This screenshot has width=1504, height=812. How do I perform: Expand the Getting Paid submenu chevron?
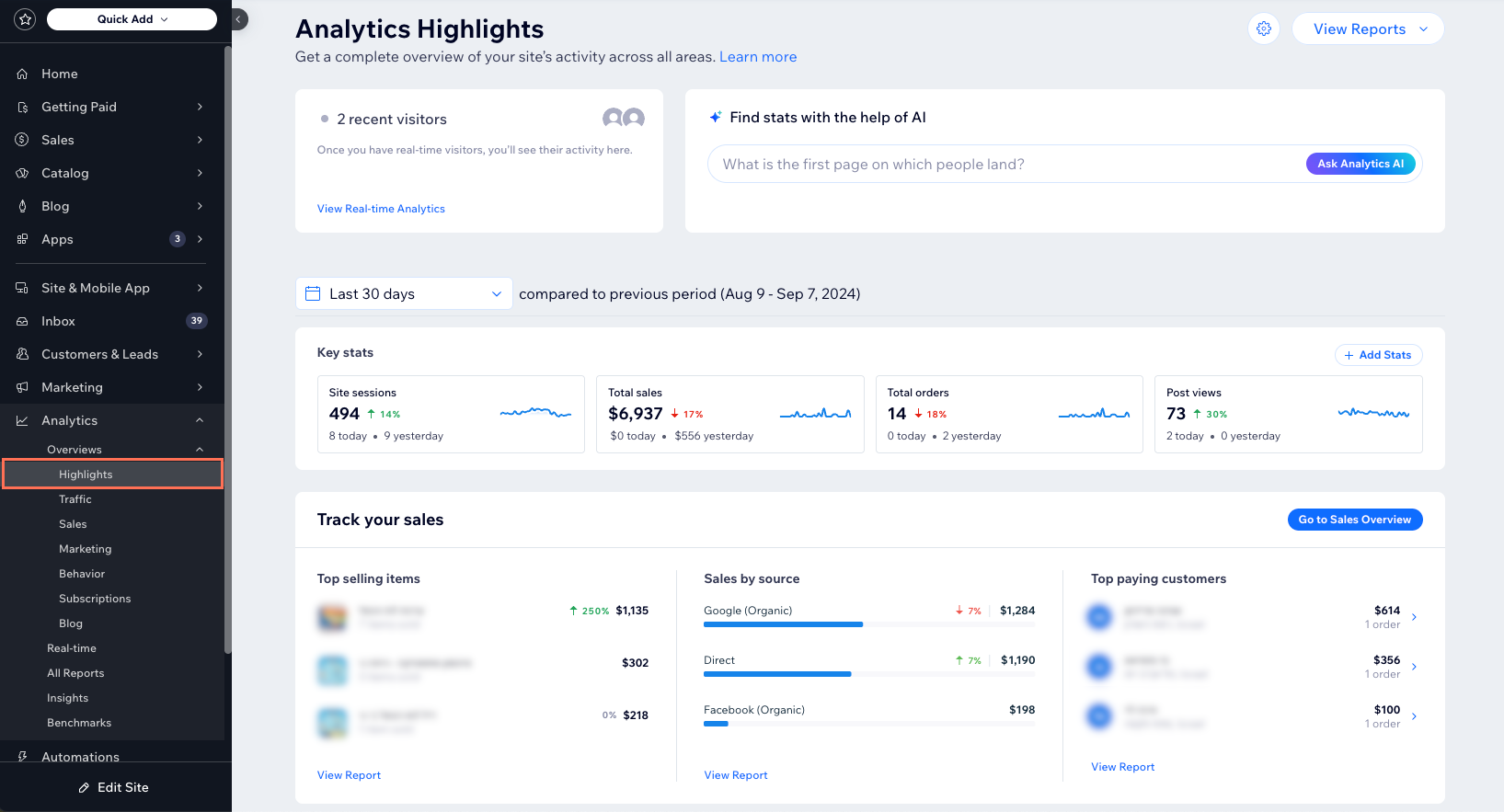(x=200, y=107)
